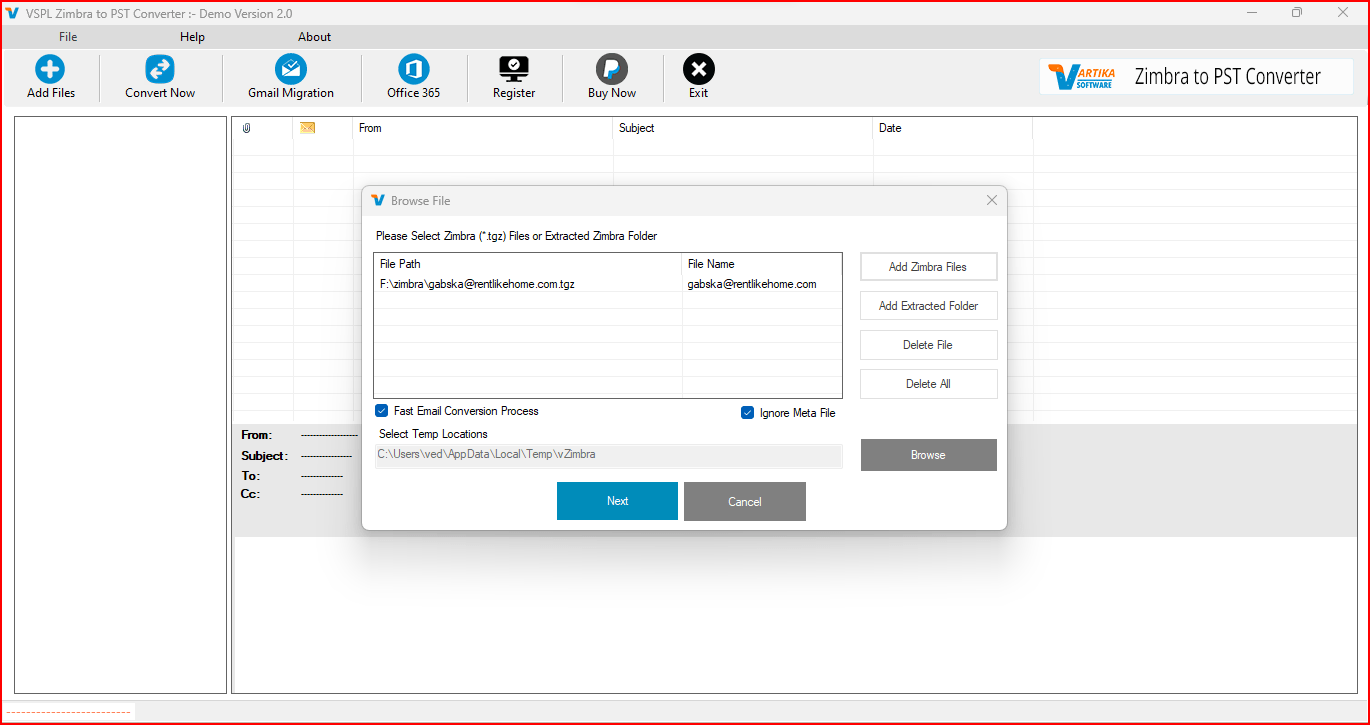Click the Vartika Software logo banner

pyautogui.click(x=1196, y=77)
